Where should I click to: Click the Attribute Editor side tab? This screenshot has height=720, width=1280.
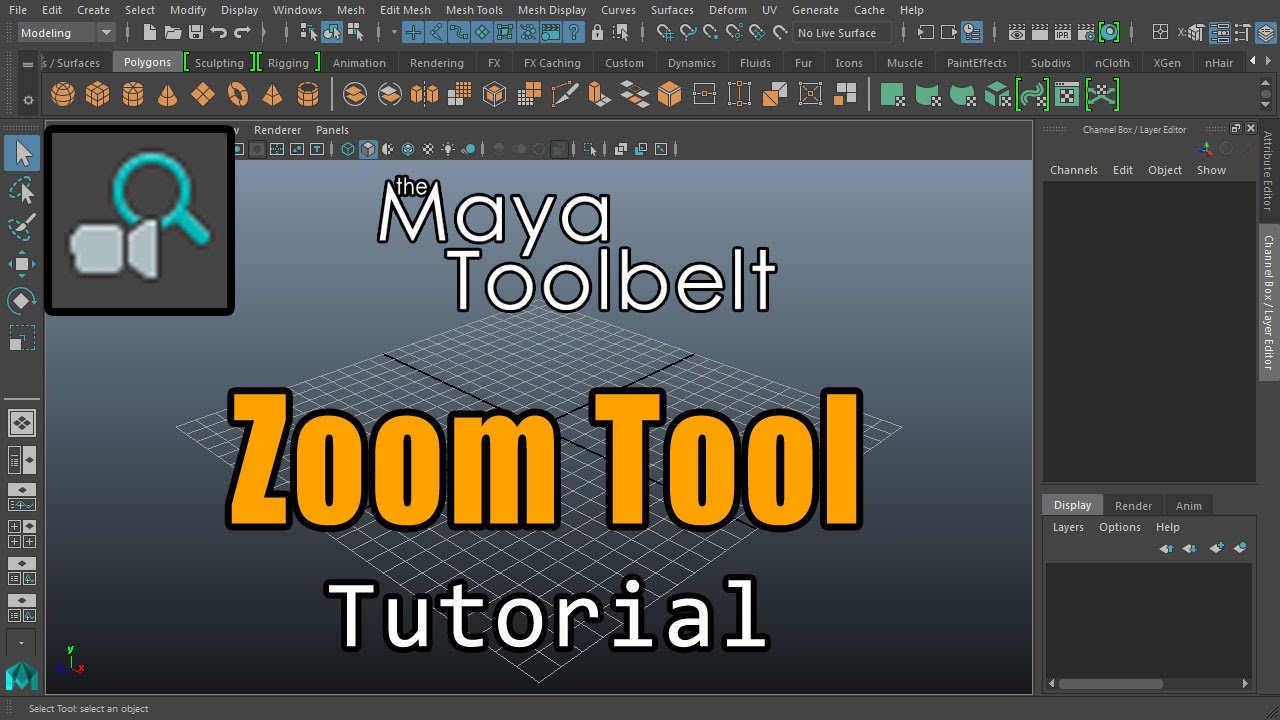[1268, 171]
